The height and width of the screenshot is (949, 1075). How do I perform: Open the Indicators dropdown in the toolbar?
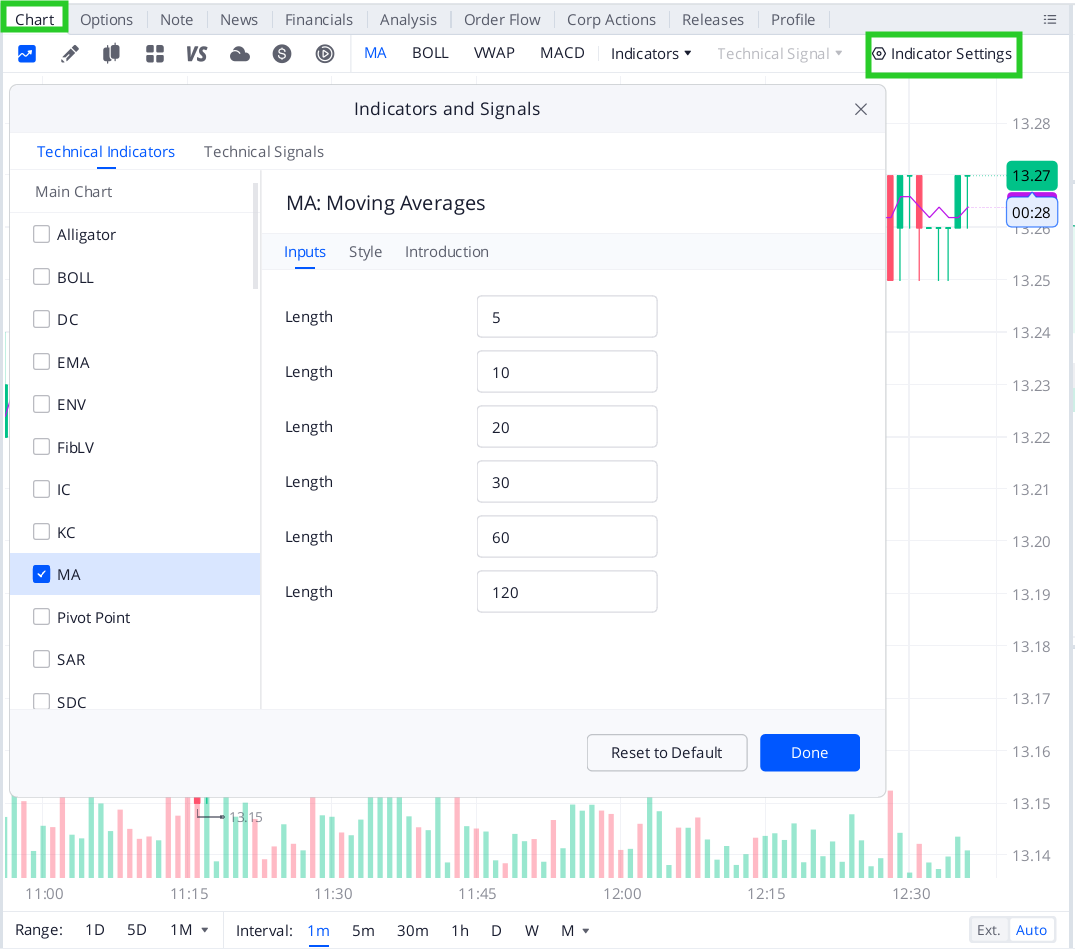click(x=651, y=53)
